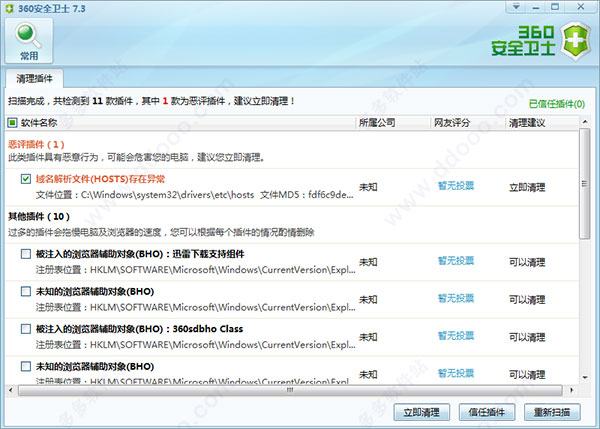The height and width of the screenshot is (429, 600).
Task: Select the 被注入的浏览器辅助对象(BHO):360sdbho Class title
Action: click(x=139, y=329)
